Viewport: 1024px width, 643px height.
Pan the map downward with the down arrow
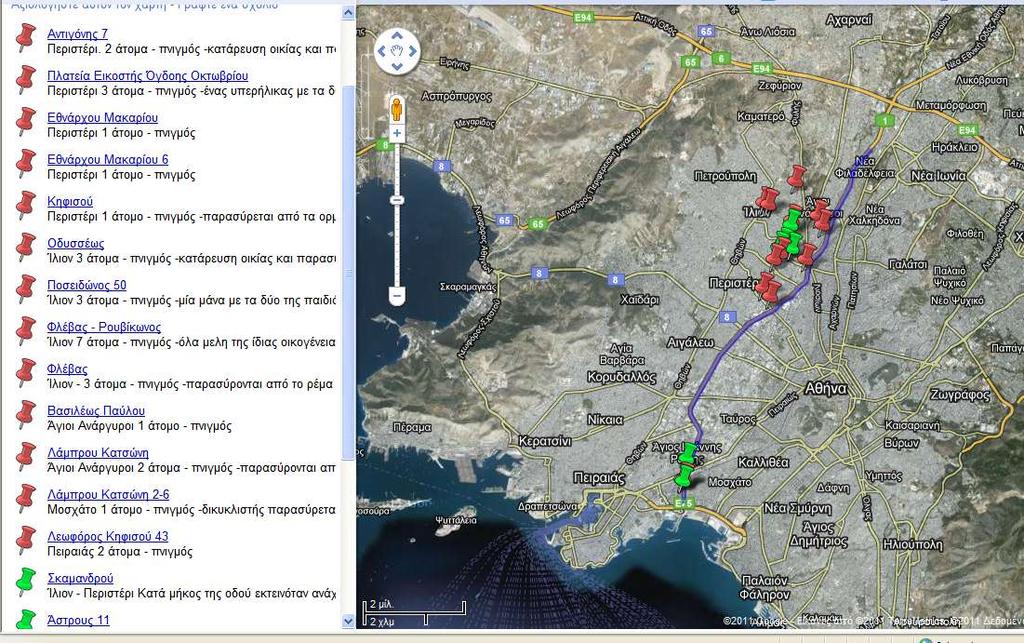pos(397,66)
